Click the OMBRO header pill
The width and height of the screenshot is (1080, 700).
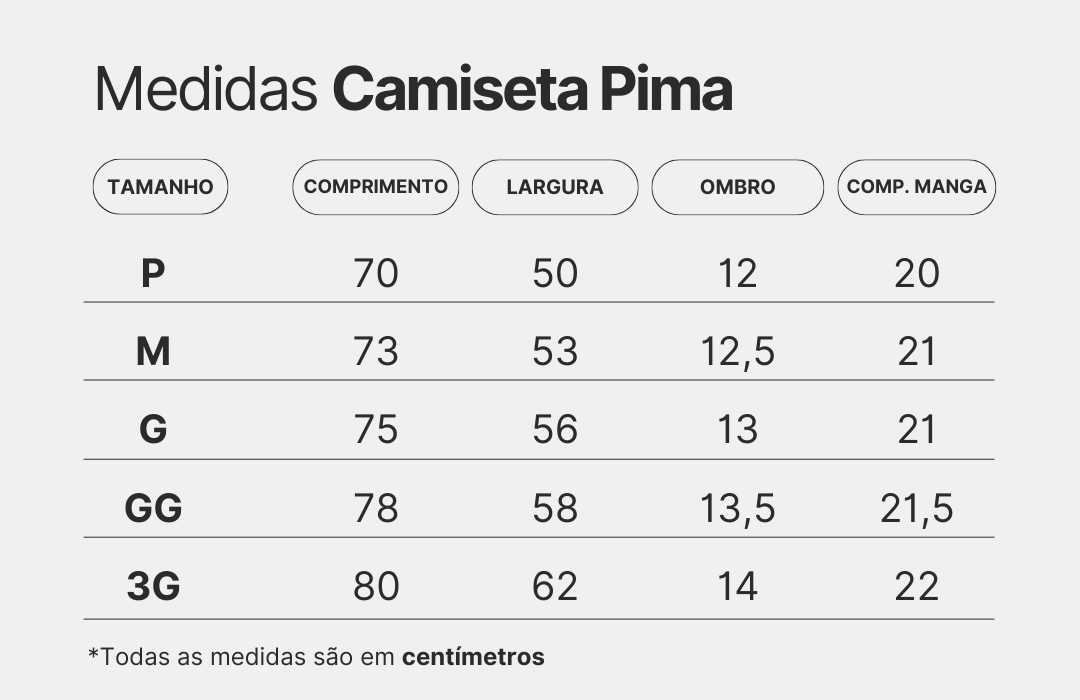tap(738, 187)
